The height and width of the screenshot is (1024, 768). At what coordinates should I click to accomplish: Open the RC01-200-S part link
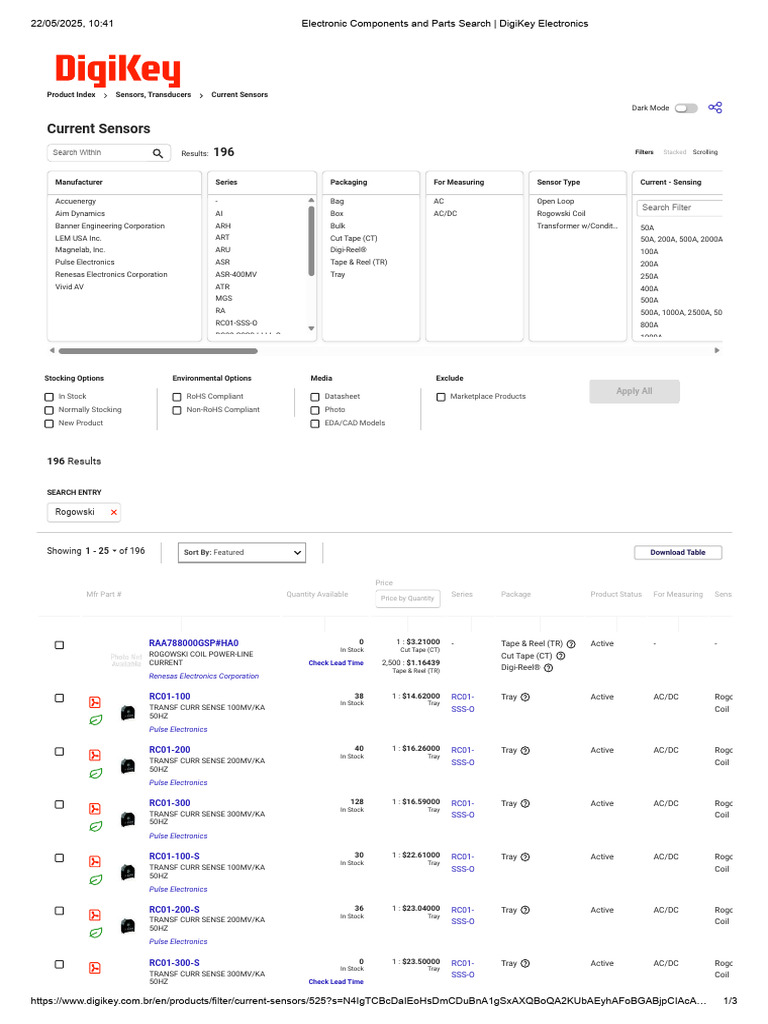174,909
